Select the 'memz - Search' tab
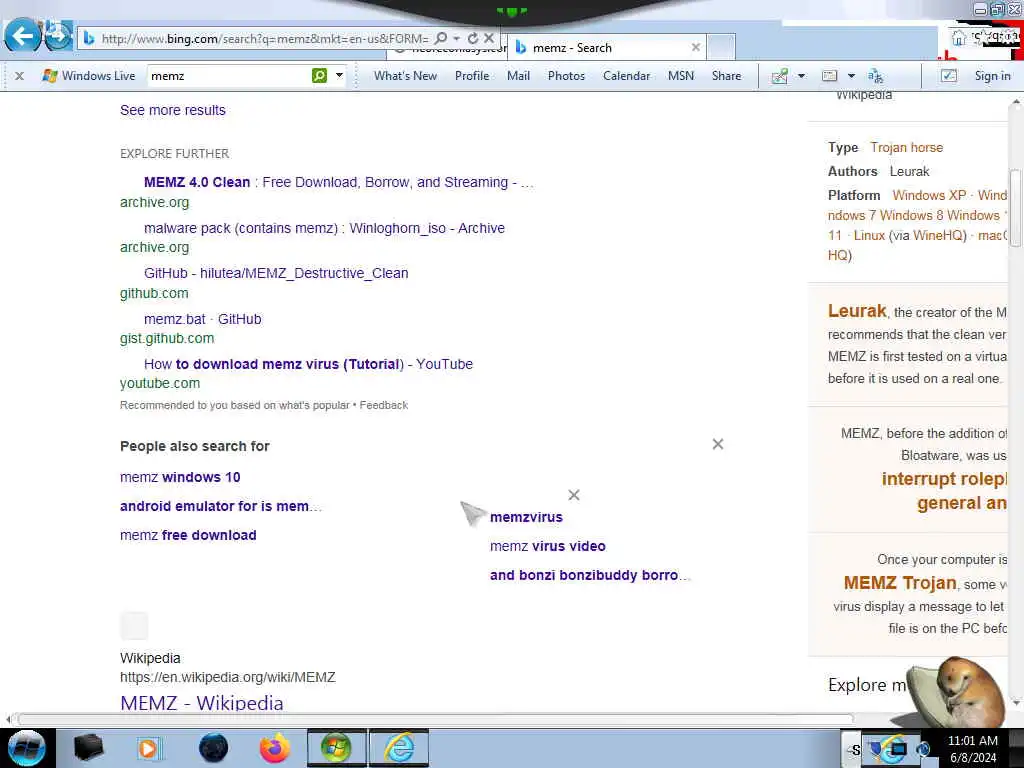The height and width of the screenshot is (768, 1024). coord(604,48)
